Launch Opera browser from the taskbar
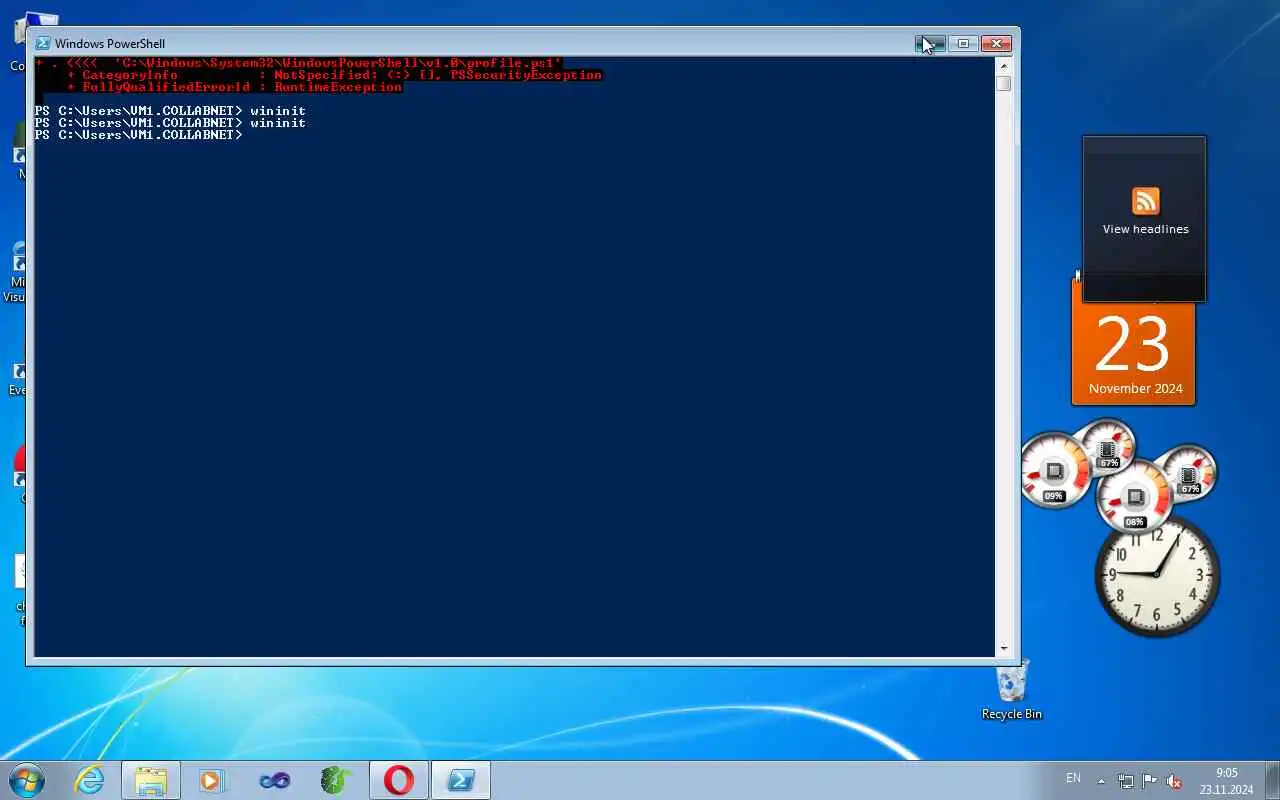The image size is (1280, 800). click(x=398, y=780)
